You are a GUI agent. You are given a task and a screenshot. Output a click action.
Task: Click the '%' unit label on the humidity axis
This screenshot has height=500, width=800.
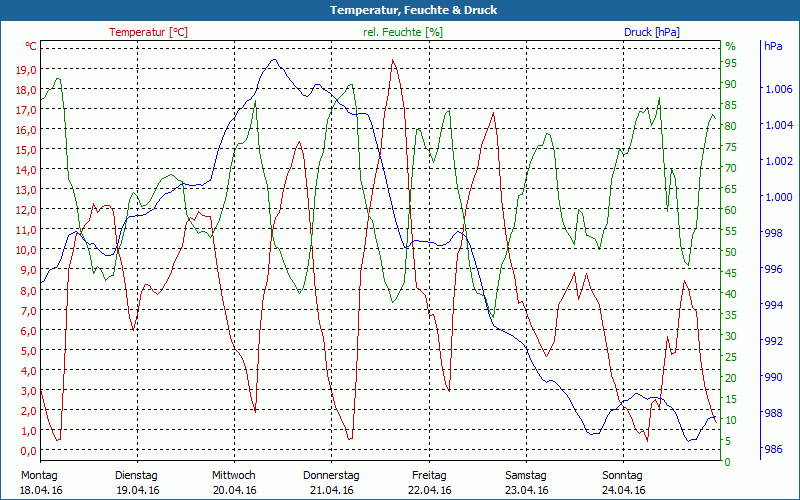point(731,46)
